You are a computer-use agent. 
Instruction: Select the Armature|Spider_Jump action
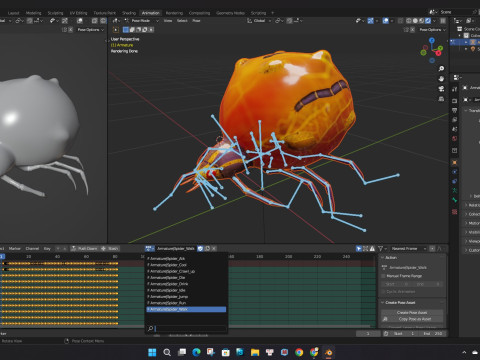pyautogui.click(x=187, y=297)
